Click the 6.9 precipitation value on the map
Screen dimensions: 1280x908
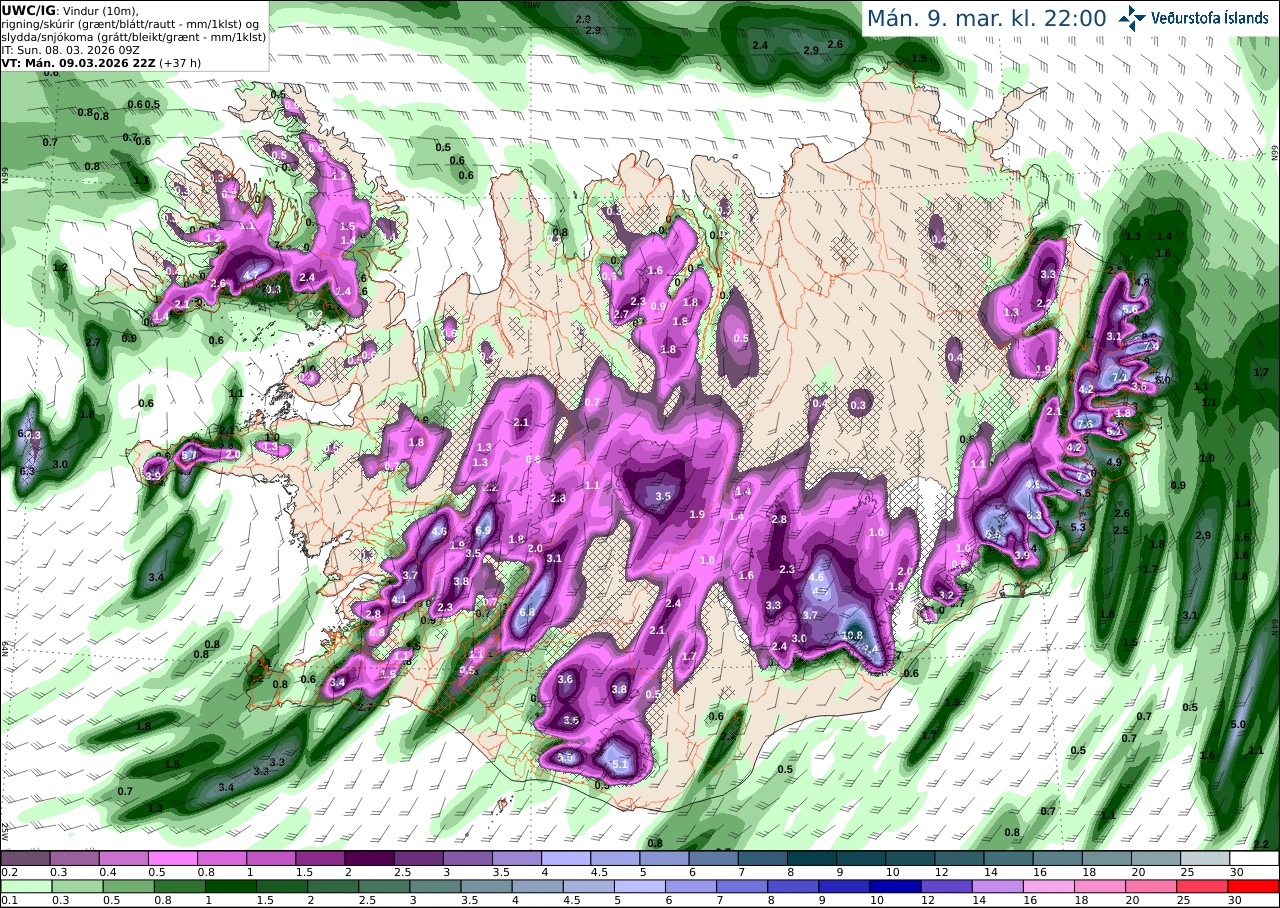(x=482, y=530)
